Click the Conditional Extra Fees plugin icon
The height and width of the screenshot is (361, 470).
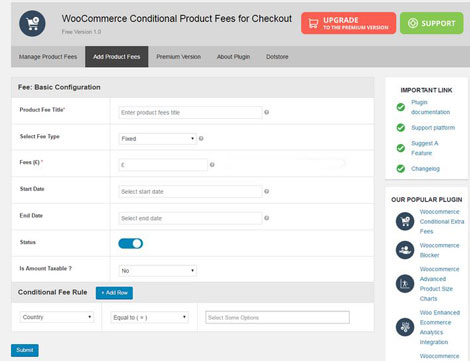405,221
